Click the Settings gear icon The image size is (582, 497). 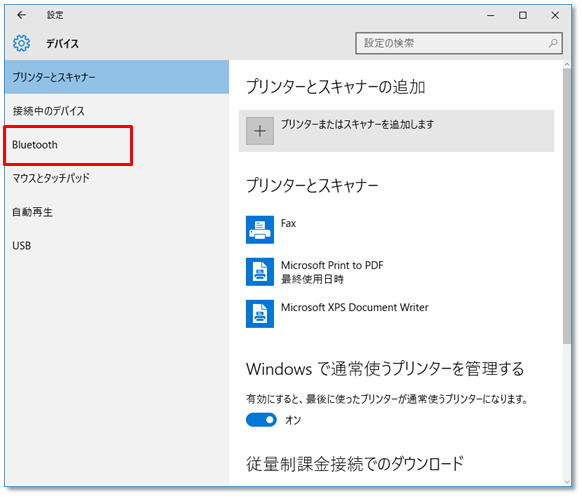(x=22, y=43)
